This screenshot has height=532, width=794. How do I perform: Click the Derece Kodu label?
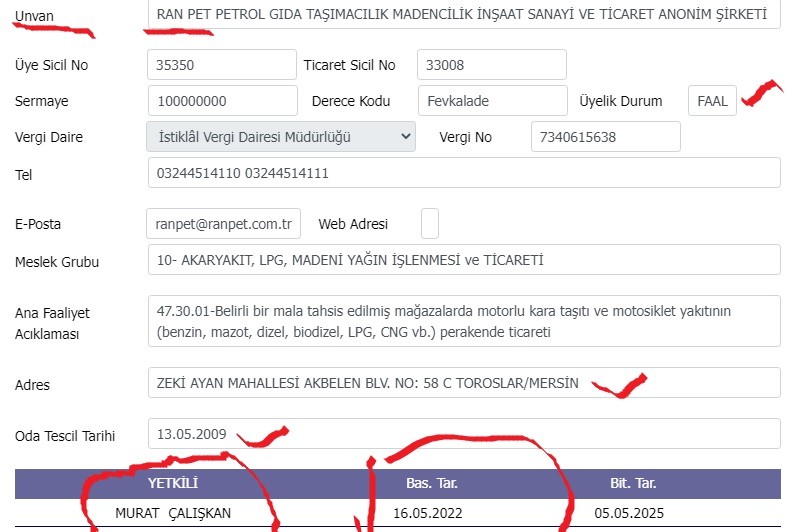tap(351, 101)
